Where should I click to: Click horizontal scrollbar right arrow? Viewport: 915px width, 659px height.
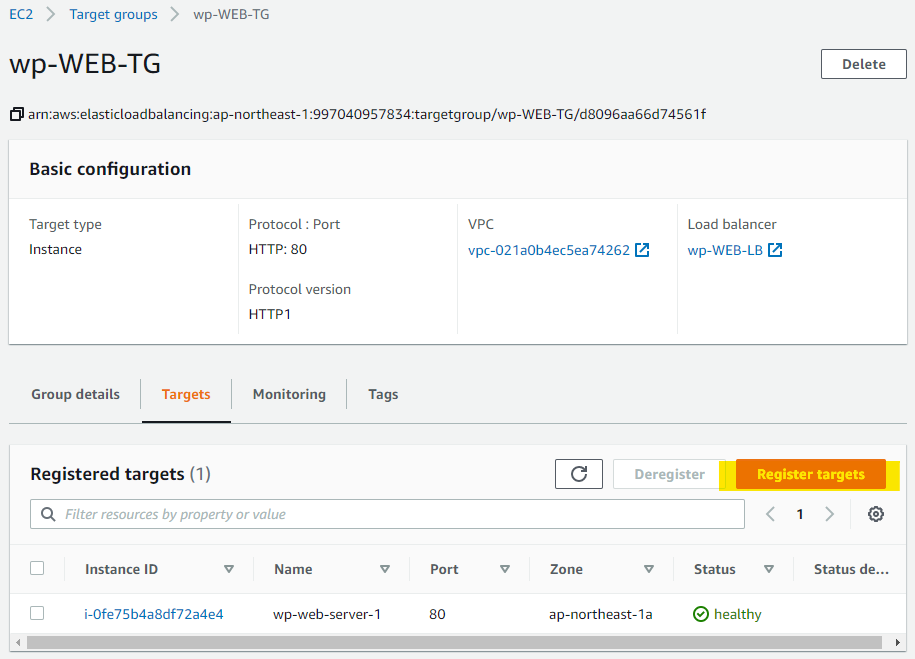click(897, 643)
